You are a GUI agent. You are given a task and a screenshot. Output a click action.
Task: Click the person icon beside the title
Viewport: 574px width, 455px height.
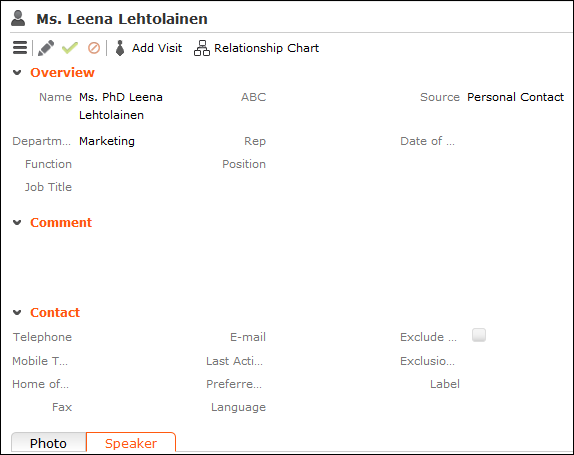18,18
